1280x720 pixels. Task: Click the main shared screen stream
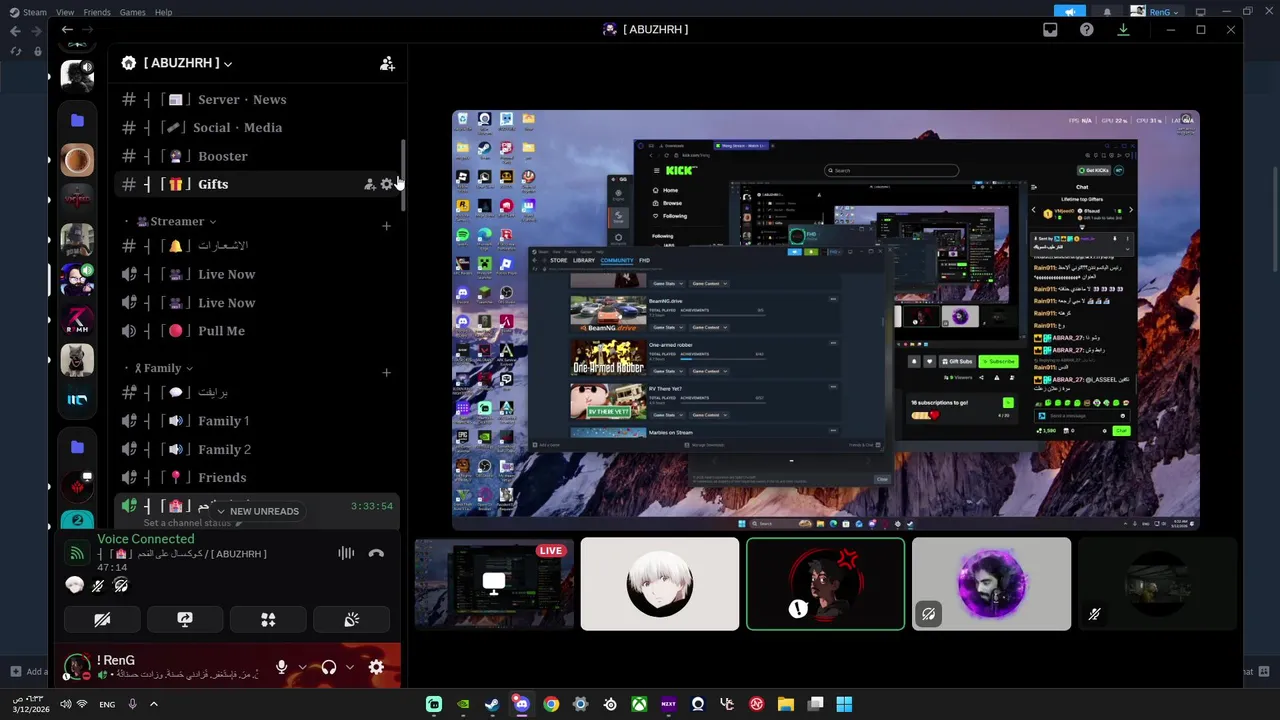(x=826, y=320)
